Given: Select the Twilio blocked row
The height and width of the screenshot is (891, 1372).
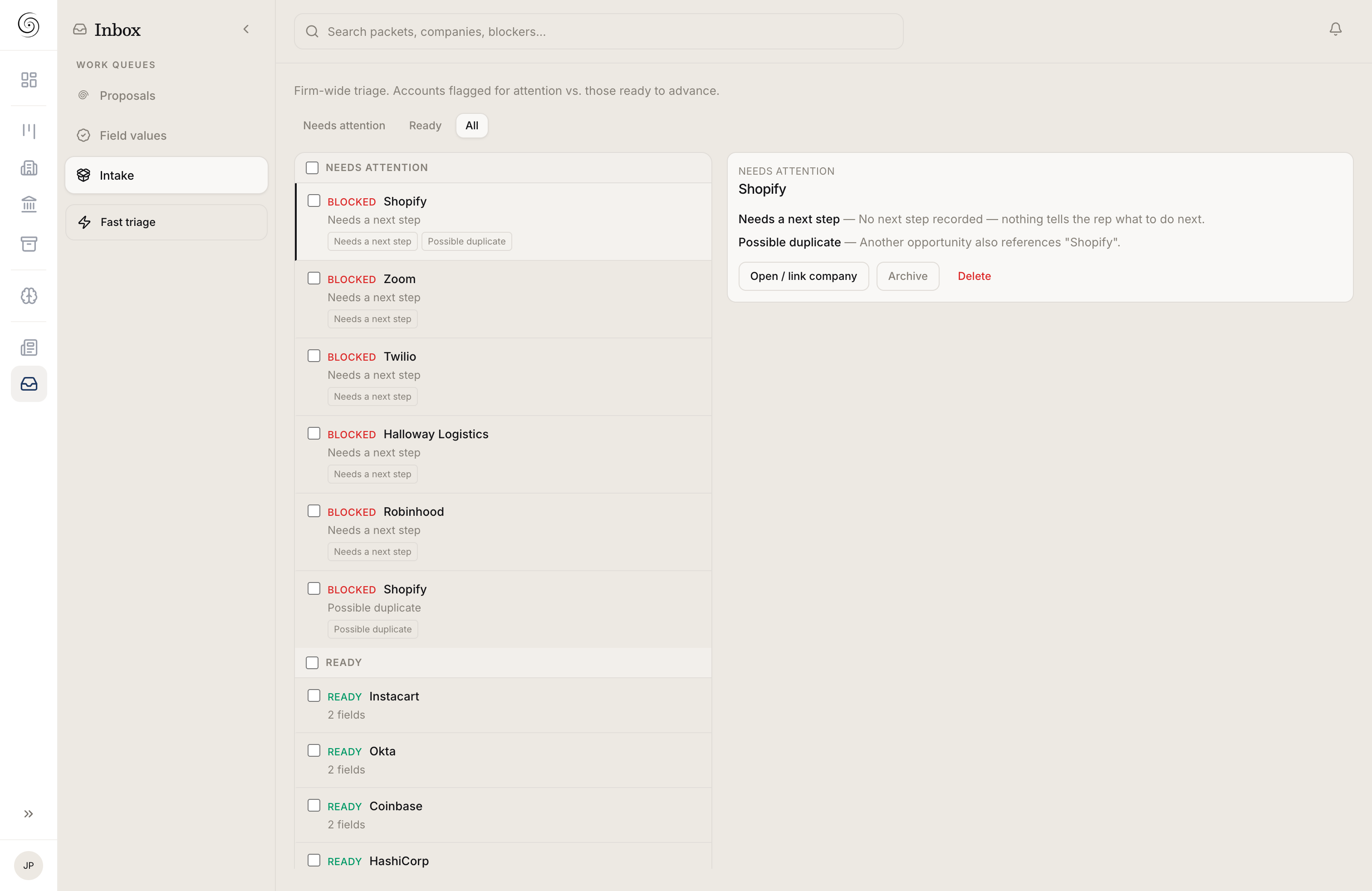Looking at the screenshot, I should click(x=503, y=377).
